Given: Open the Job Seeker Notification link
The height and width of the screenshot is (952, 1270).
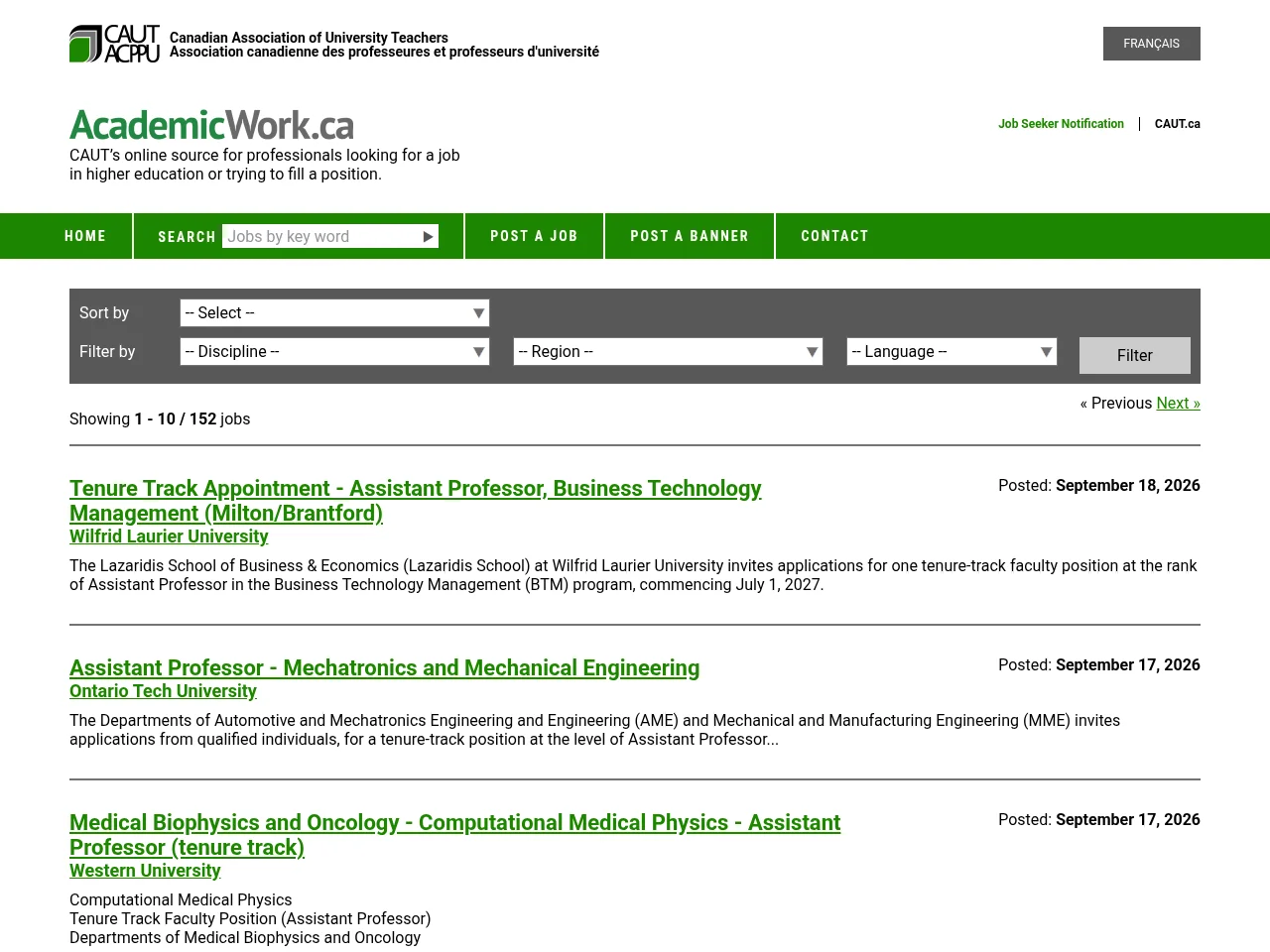Looking at the screenshot, I should click(x=1061, y=124).
